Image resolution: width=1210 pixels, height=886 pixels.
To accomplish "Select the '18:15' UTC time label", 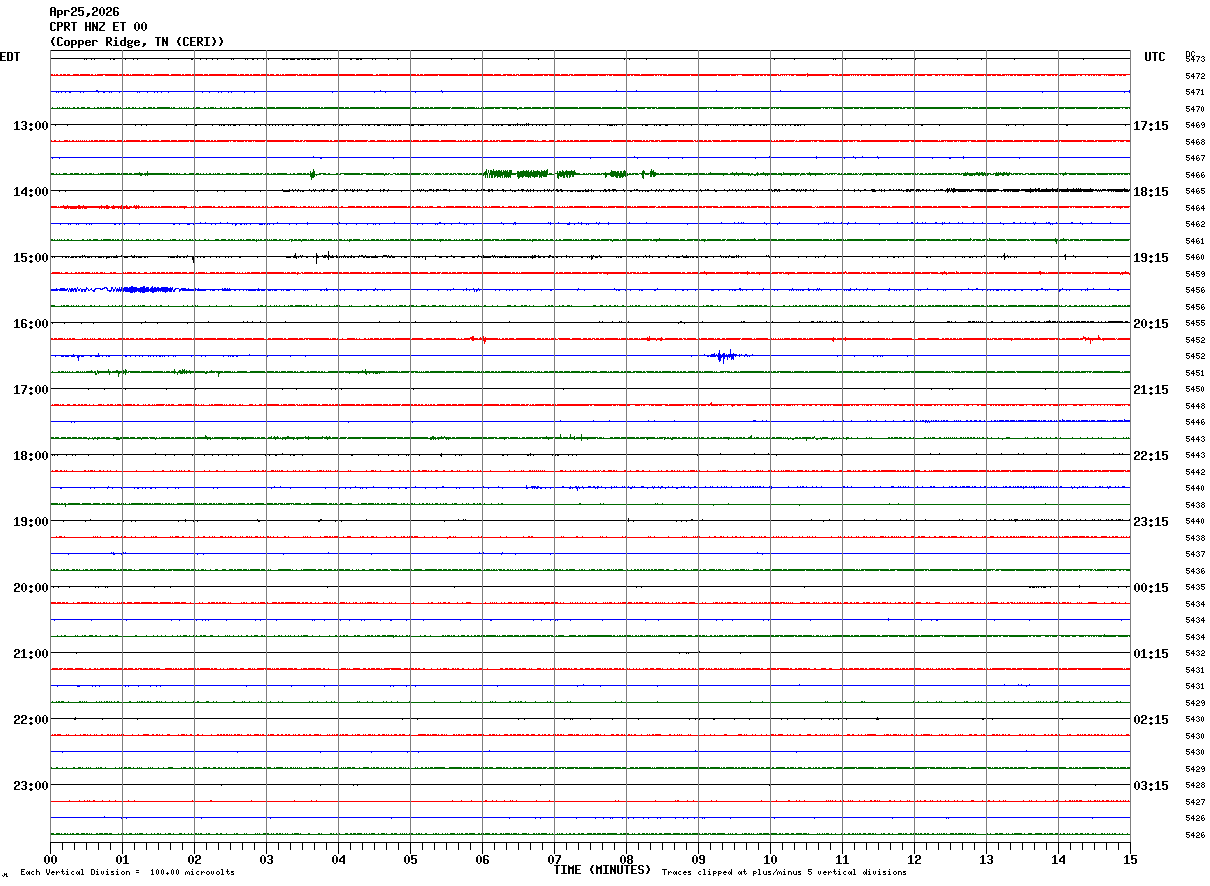I will pyautogui.click(x=1150, y=192).
